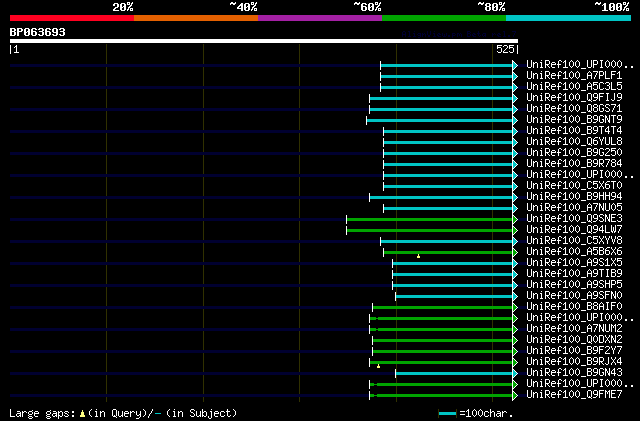Viewport: 640px width, 421px height.
Task: Select the UniRef100_Q6YUL8 label
Action: pyautogui.click(x=574, y=142)
